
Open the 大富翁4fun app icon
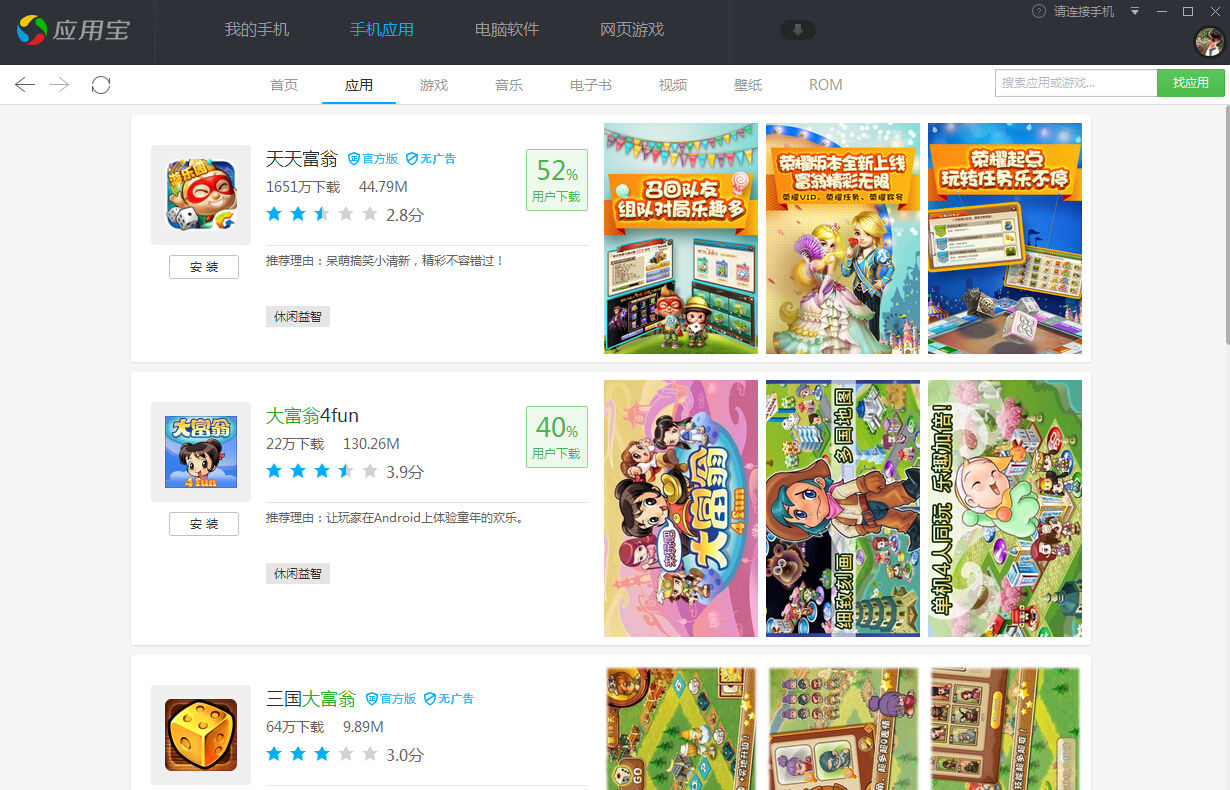tap(201, 452)
